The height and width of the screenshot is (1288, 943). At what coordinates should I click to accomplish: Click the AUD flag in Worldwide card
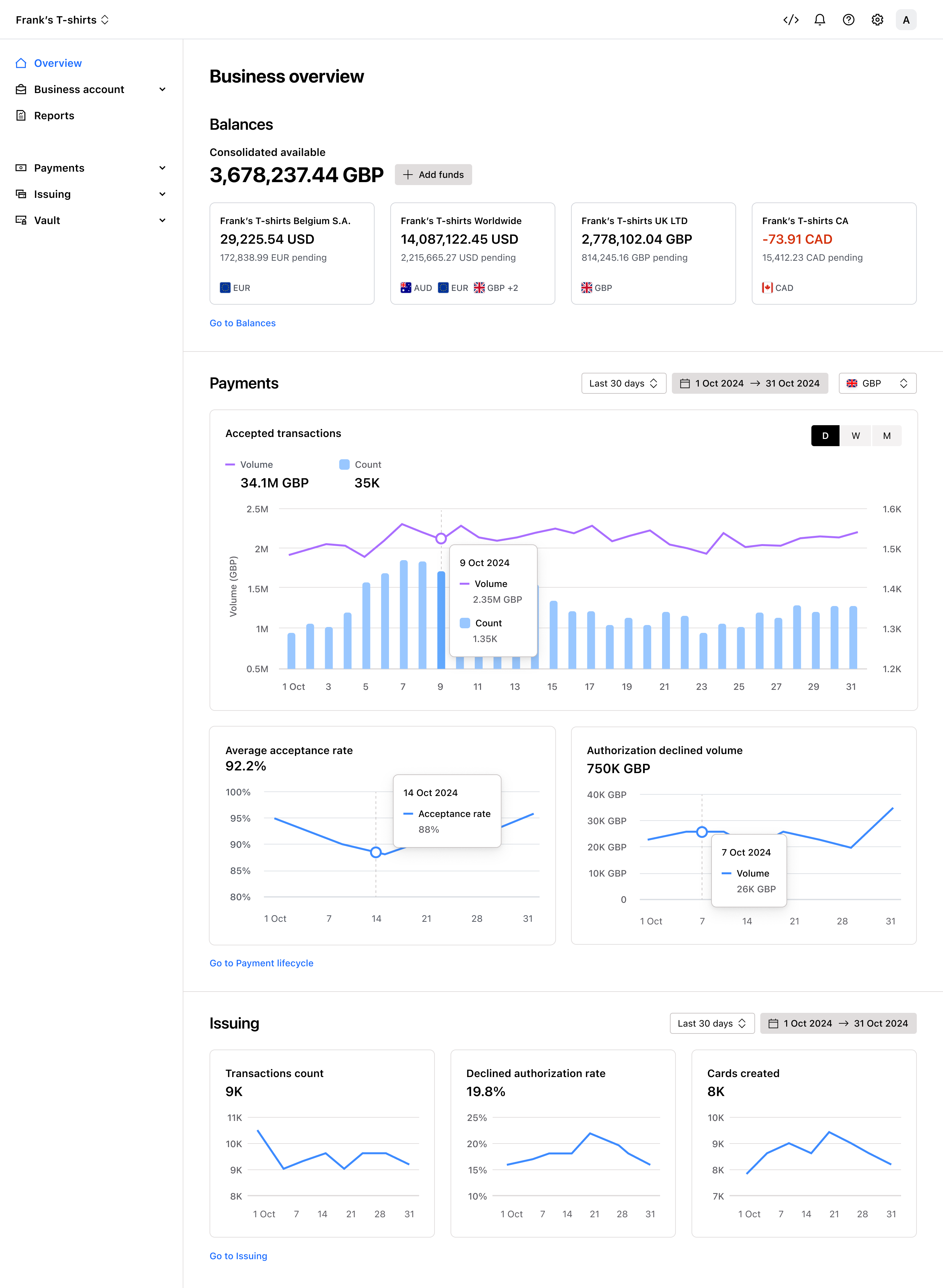[x=406, y=288]
